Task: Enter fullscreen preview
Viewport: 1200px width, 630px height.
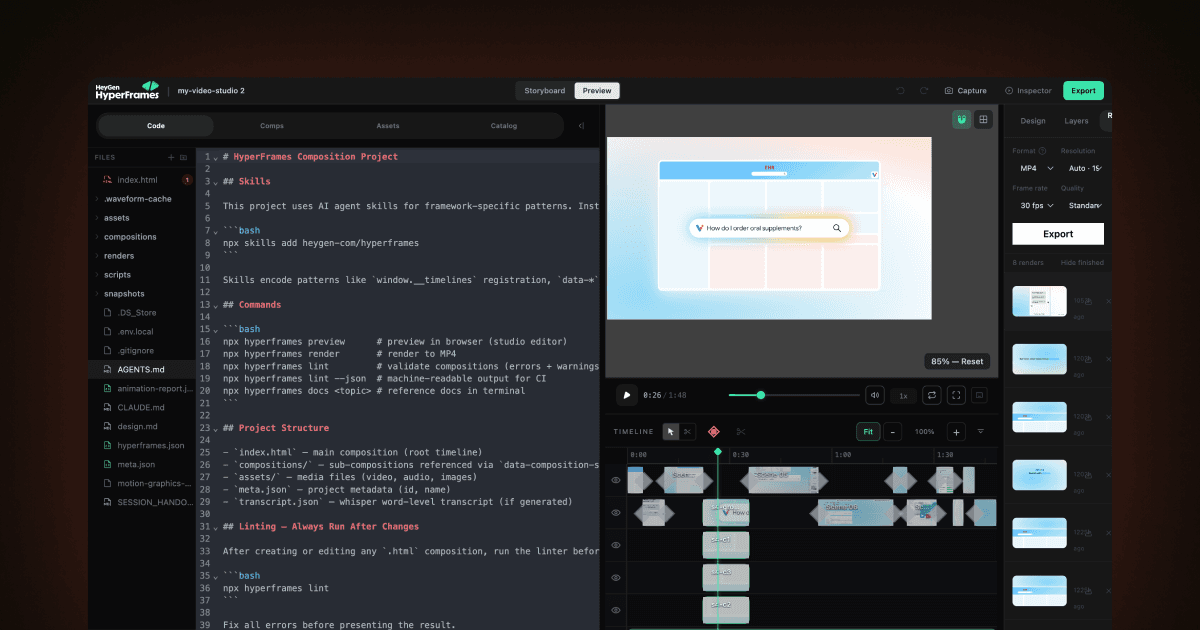Action: 955,395
